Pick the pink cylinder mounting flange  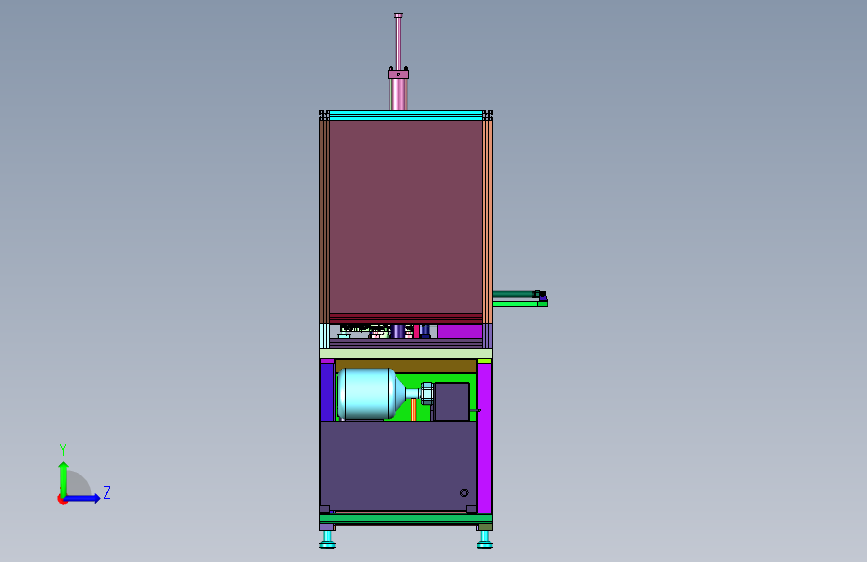point(398,74)
